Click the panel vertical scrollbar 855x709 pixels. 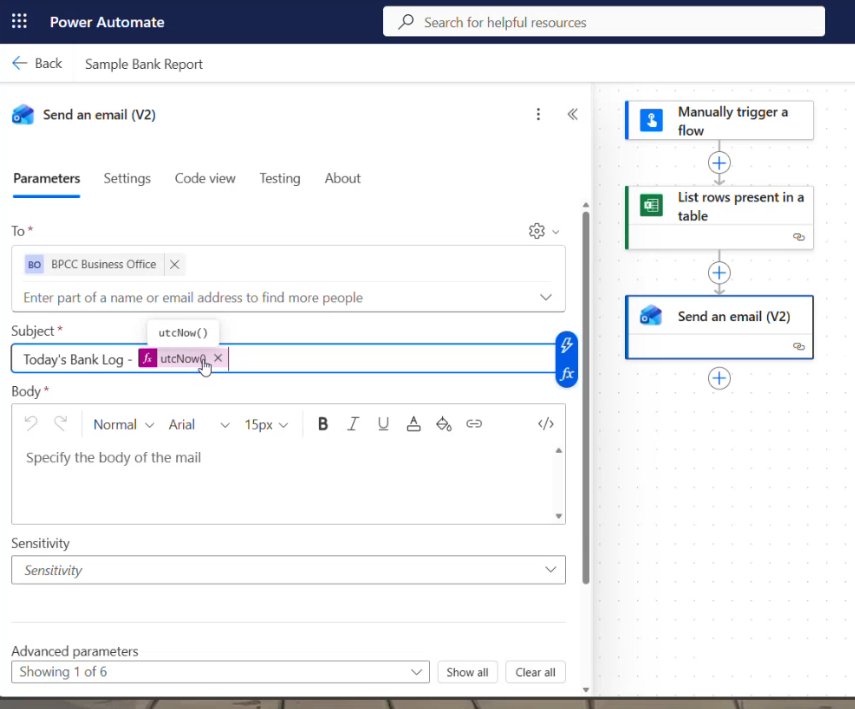click(586, 398)
